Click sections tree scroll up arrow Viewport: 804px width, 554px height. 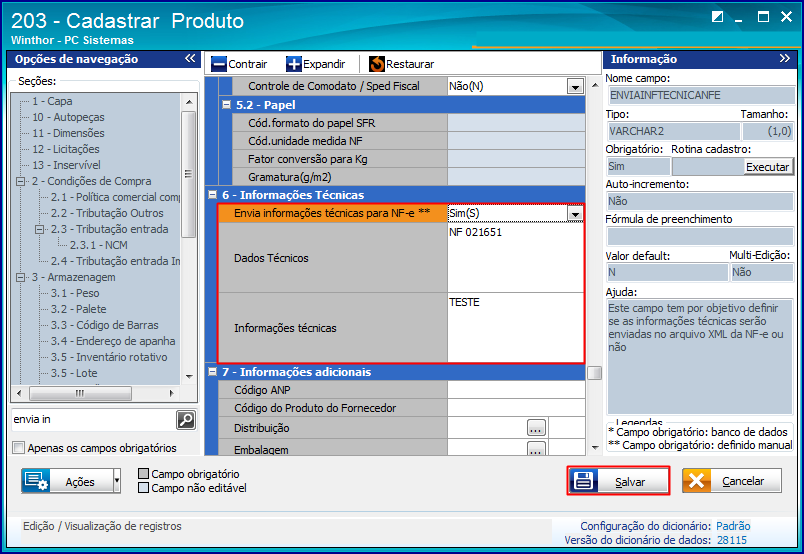coord(189,102)
